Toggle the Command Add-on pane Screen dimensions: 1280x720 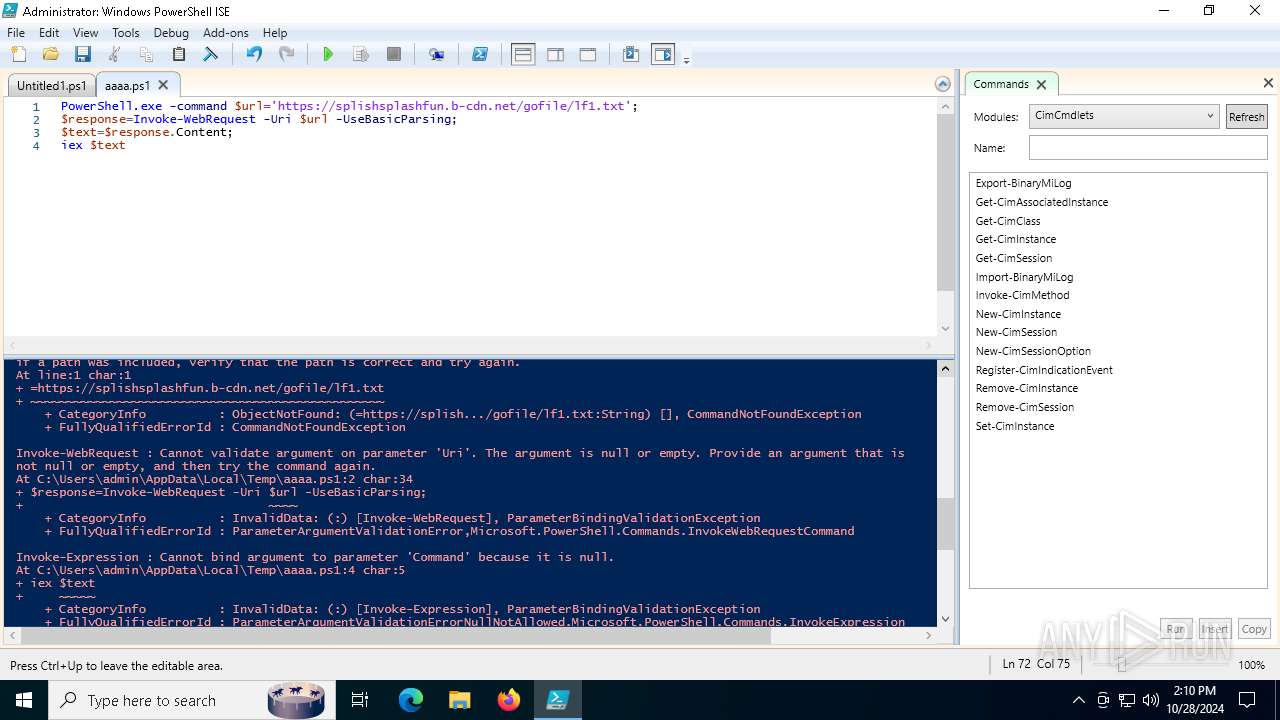(x=663, y=54)
